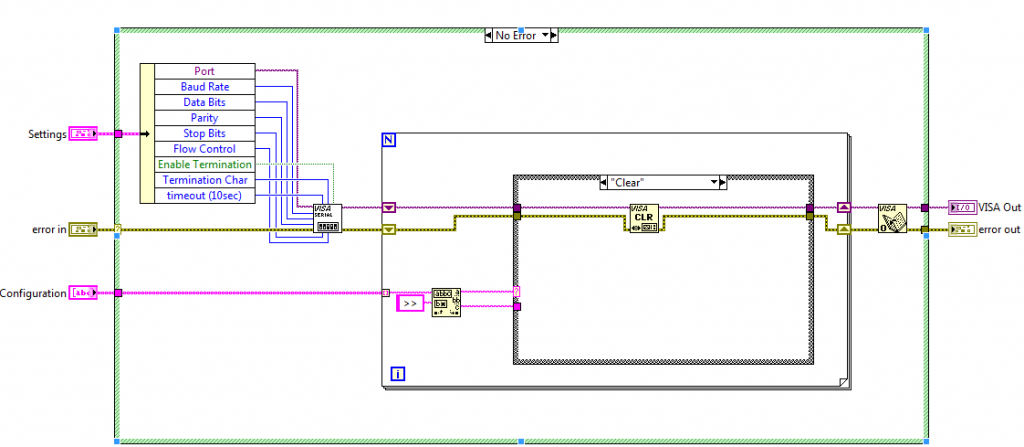
Task: Select the error in terminal
Action: tap(84, 230)
